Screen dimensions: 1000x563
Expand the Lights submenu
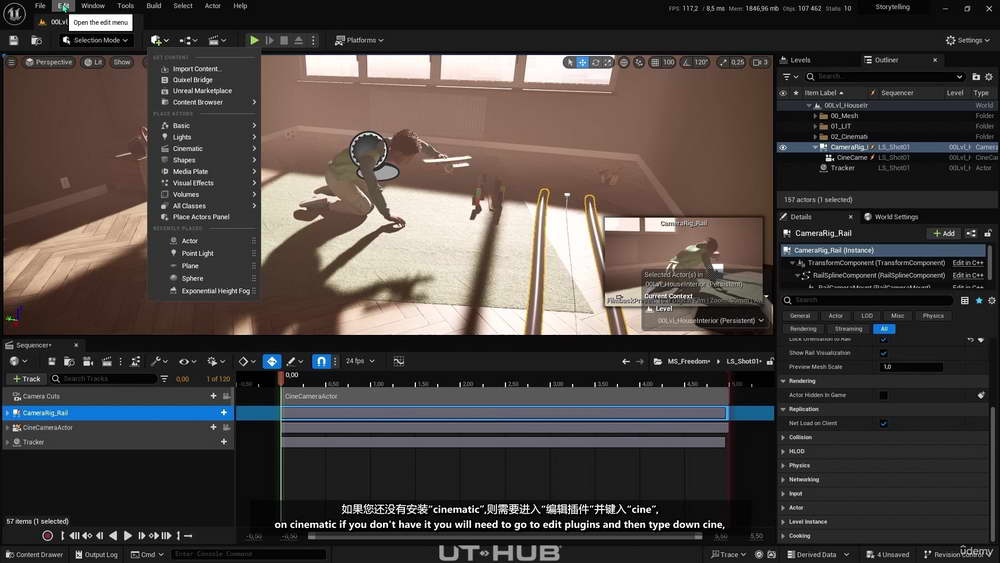pyautogui.click(x=204, y=138)
